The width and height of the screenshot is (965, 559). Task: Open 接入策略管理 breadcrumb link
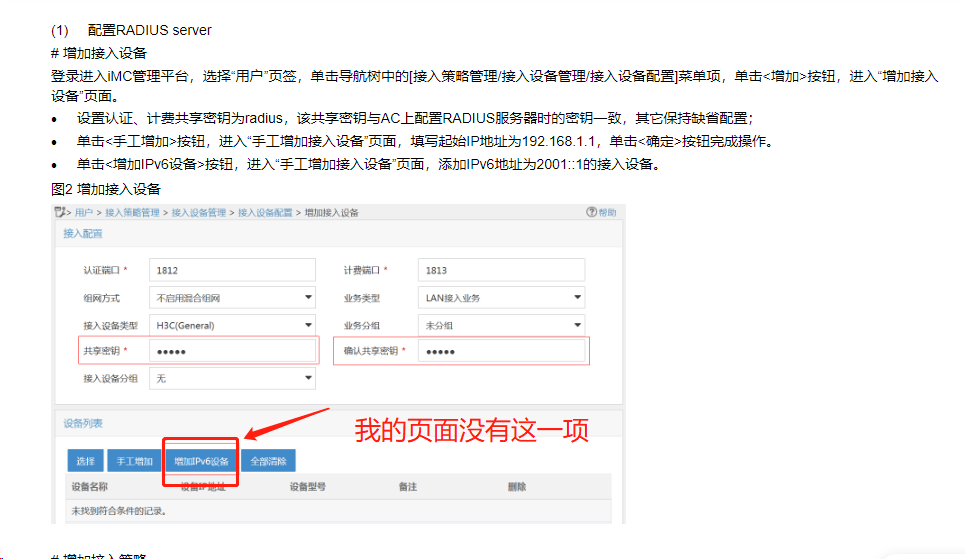point(132,212)
